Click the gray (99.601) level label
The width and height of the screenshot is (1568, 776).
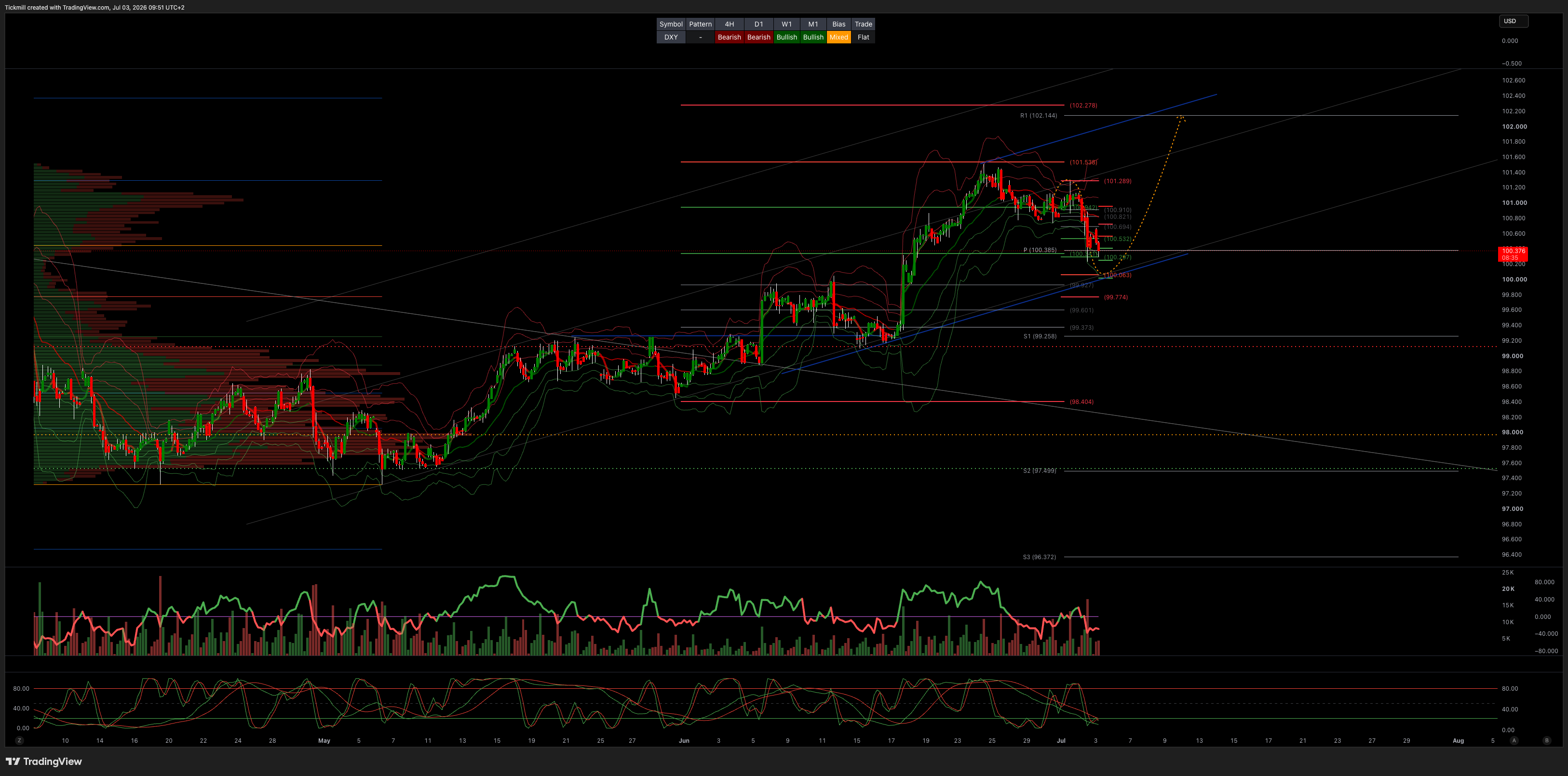[x=1081, y=310]
